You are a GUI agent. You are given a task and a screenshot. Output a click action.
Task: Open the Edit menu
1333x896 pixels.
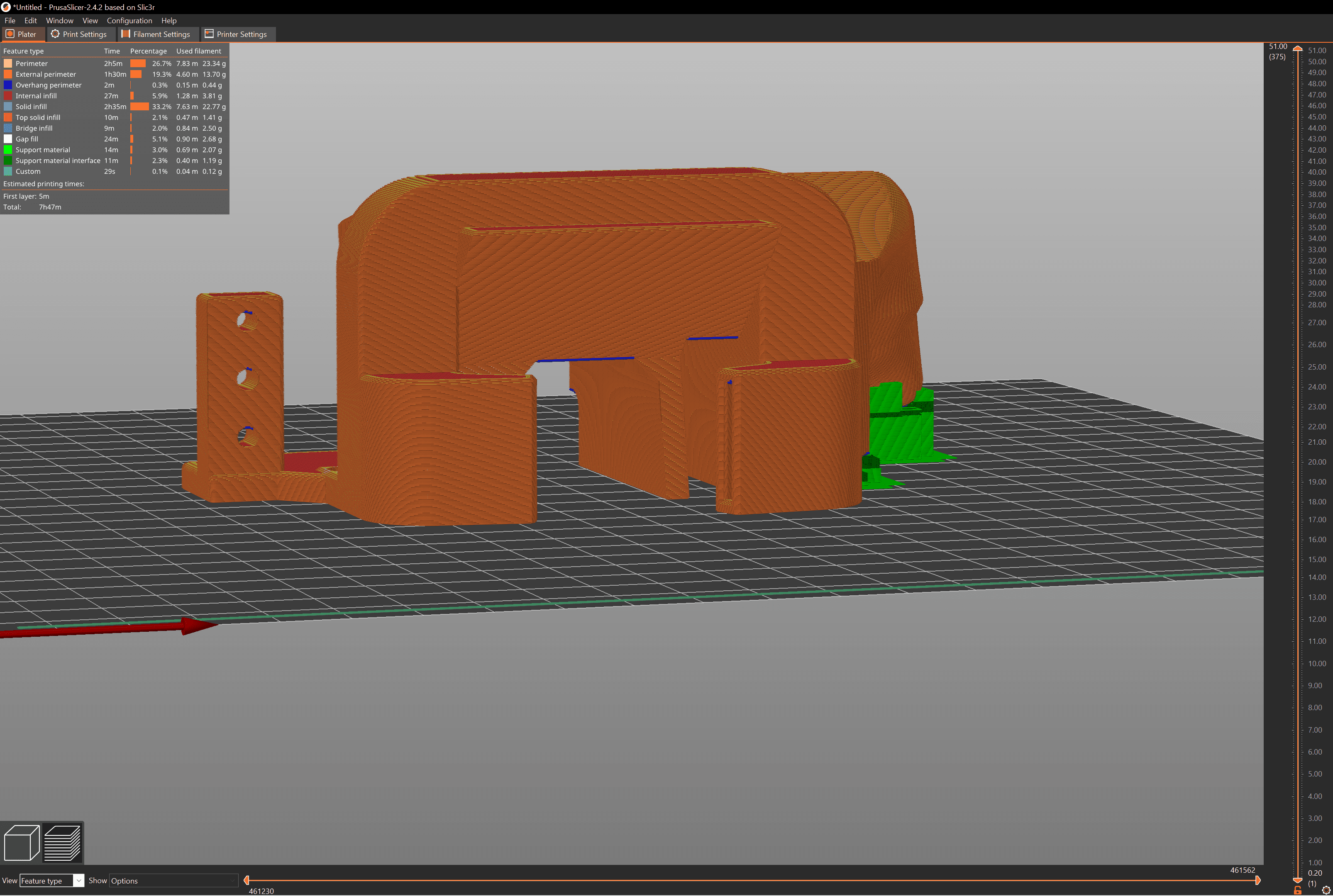tap(30, 21)
